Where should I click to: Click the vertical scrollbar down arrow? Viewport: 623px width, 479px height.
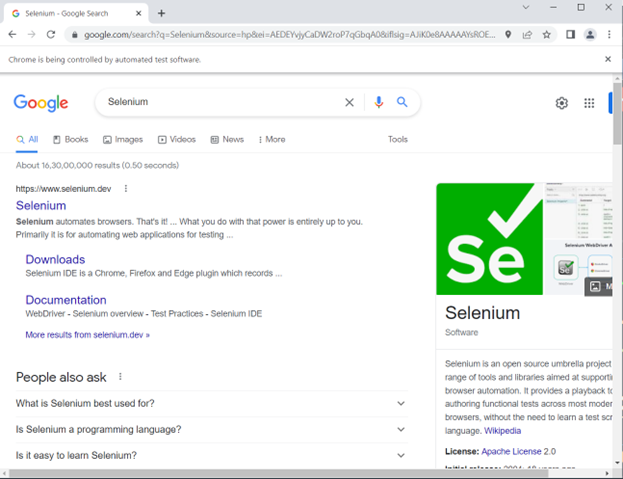[617, 463]
